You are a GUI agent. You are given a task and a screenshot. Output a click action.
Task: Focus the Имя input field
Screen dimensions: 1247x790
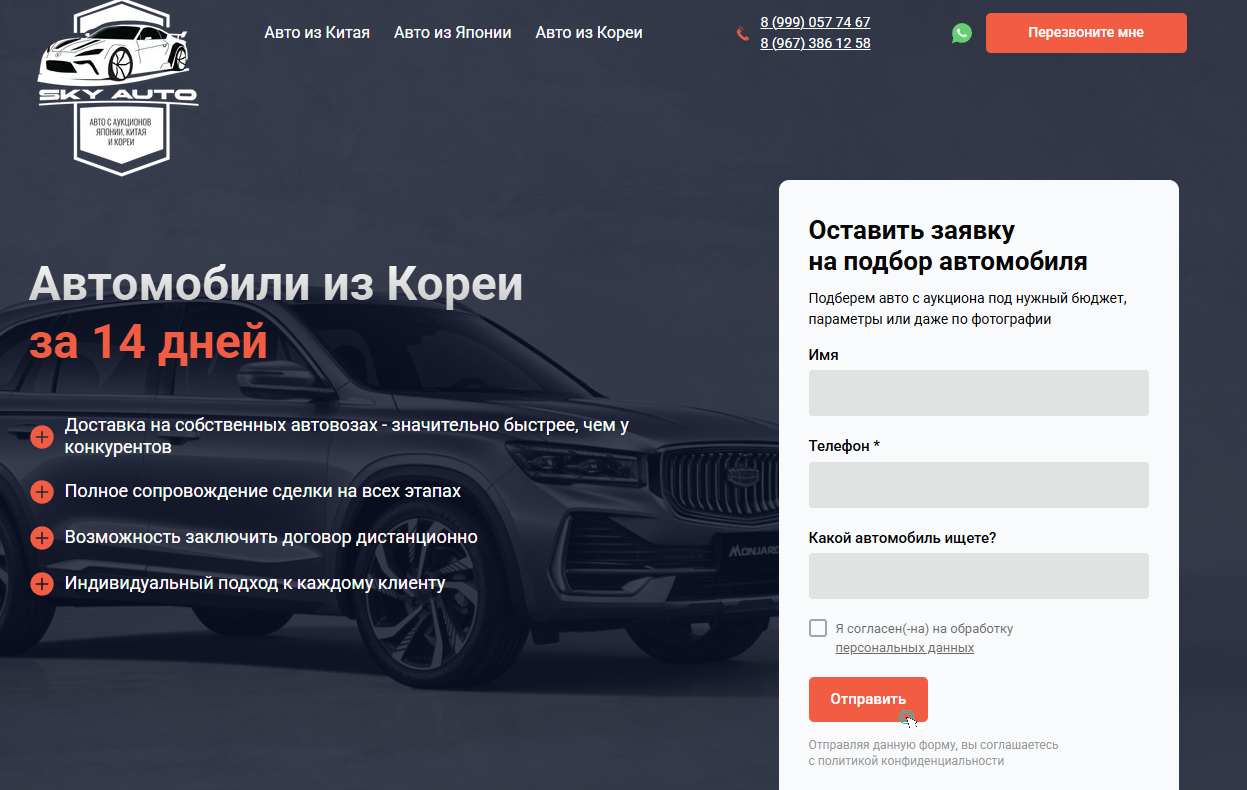point(978,393)
